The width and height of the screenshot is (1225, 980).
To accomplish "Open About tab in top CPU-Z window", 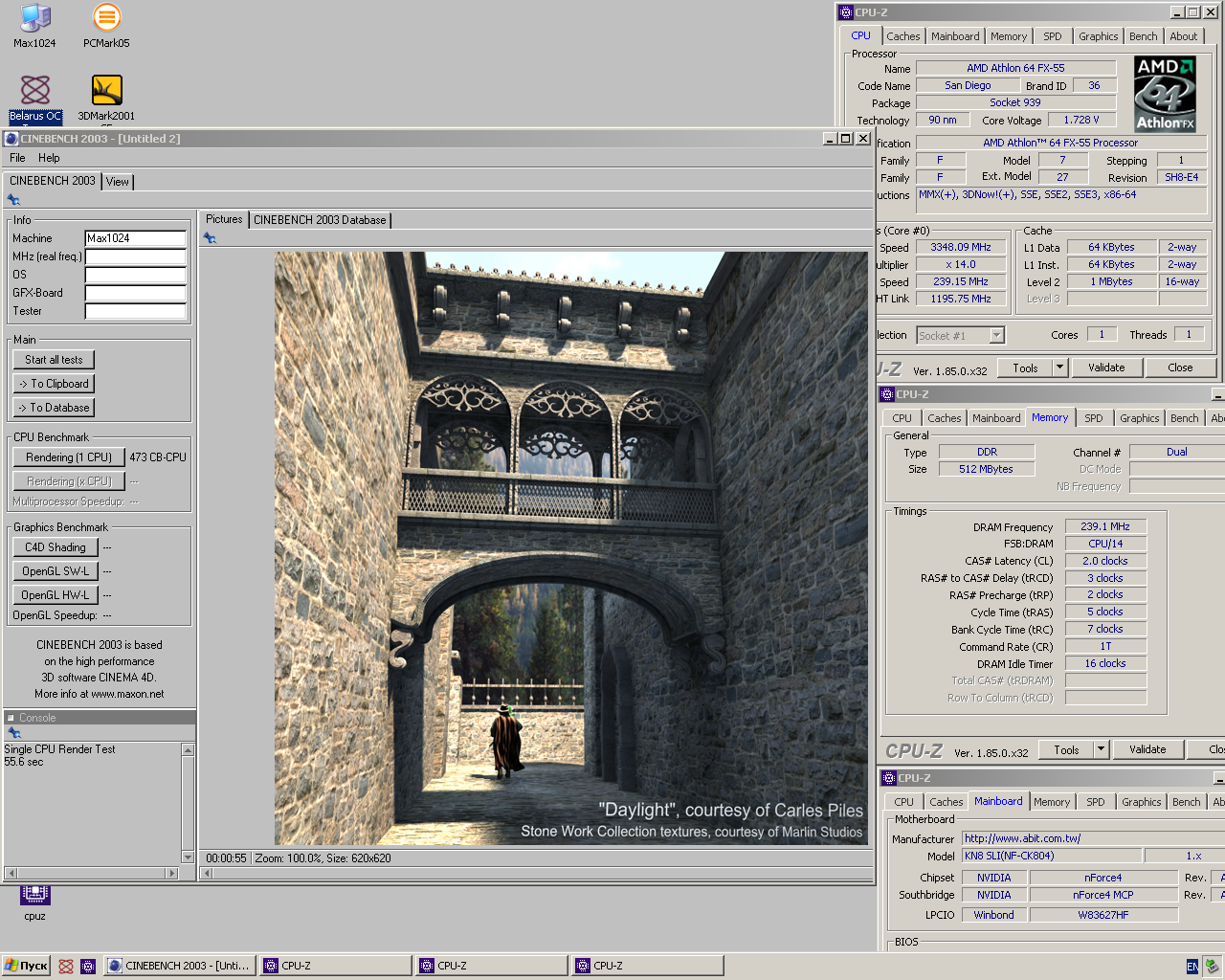I will (1184, 36).
